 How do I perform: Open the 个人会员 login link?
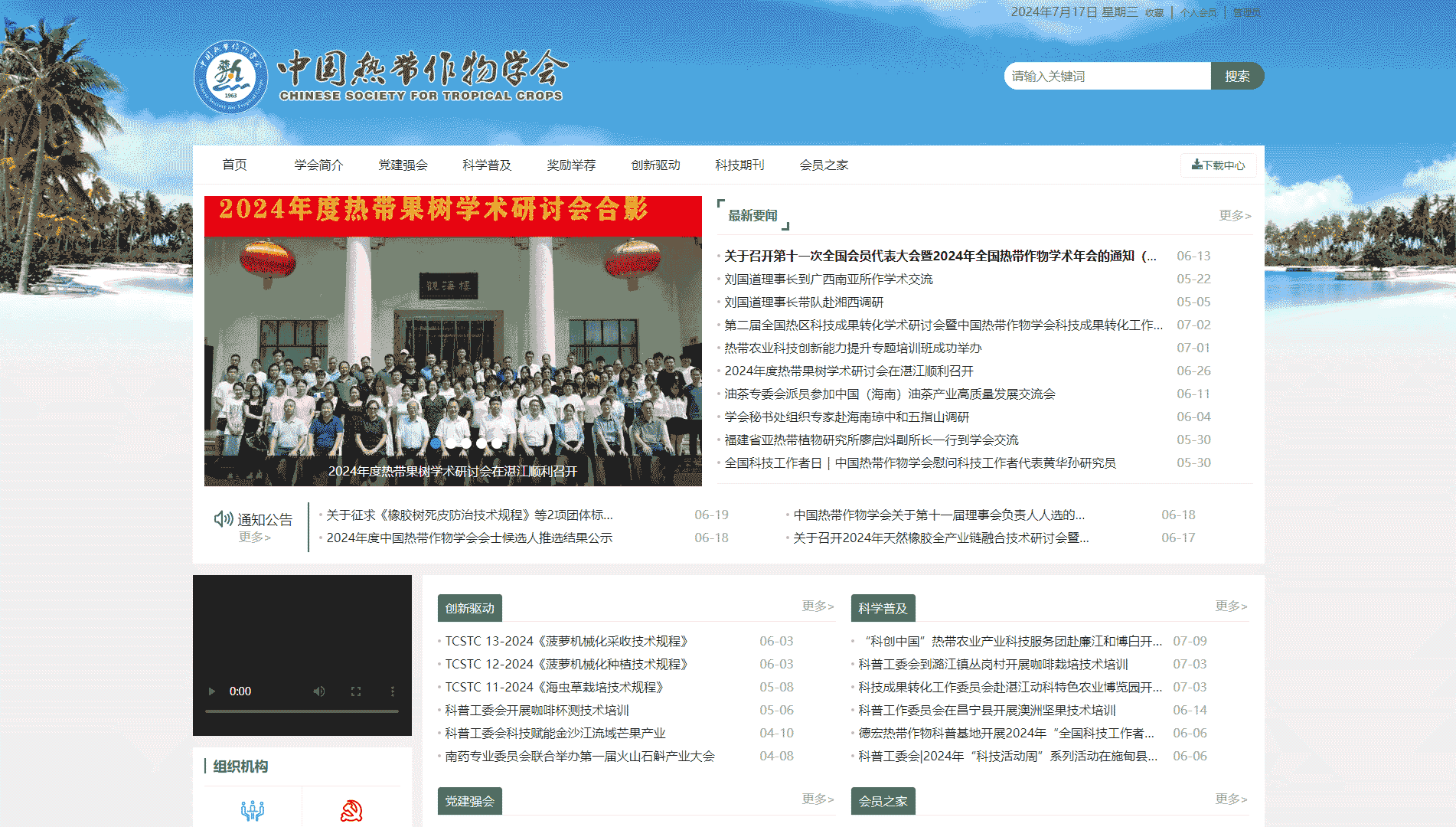[x=1198, y=13]
